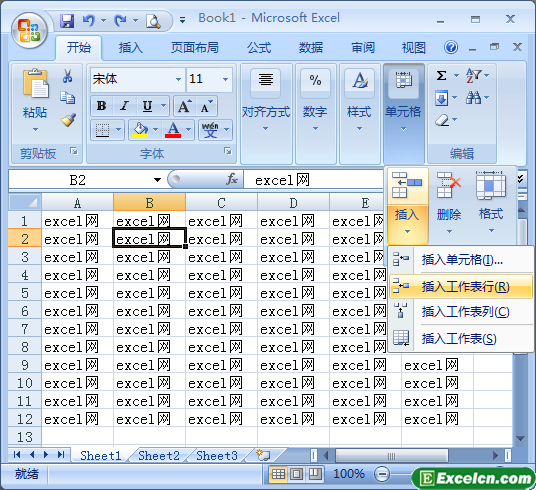Image resolution: width=536 pixels, height=490 pixels.
Task: Click the phonetic guide wén icon
Action: (210, 130)
